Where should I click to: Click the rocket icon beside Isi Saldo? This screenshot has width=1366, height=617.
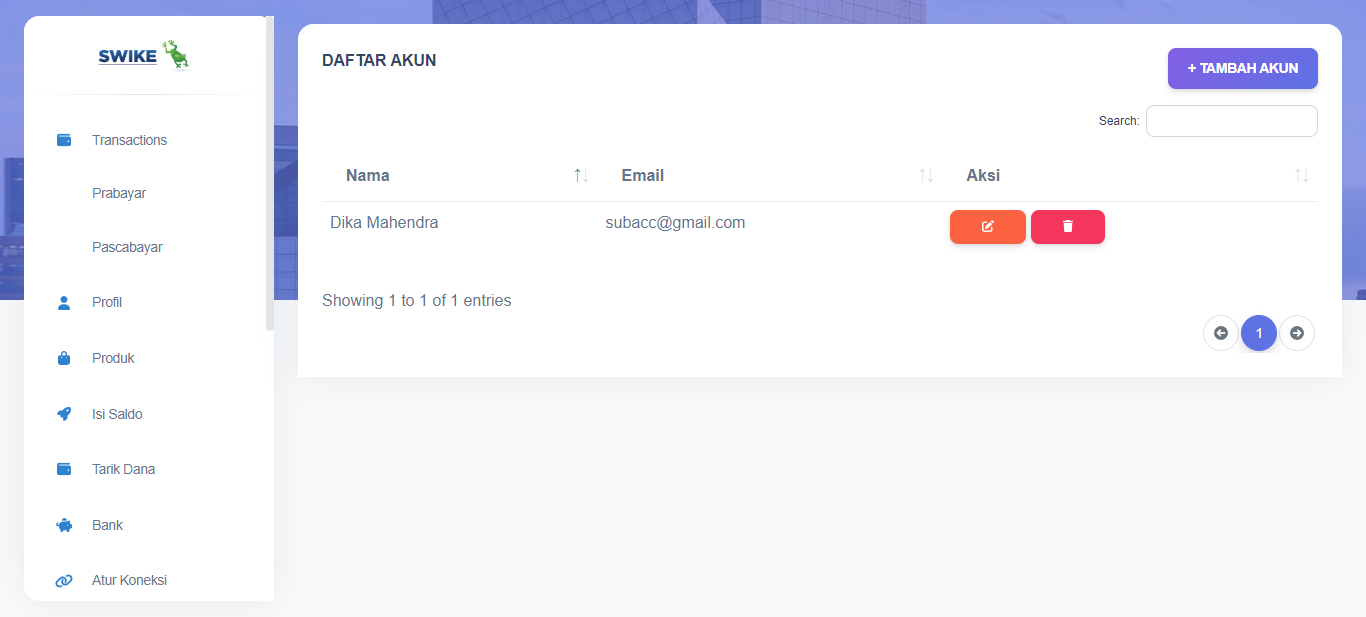click(64, 414)
